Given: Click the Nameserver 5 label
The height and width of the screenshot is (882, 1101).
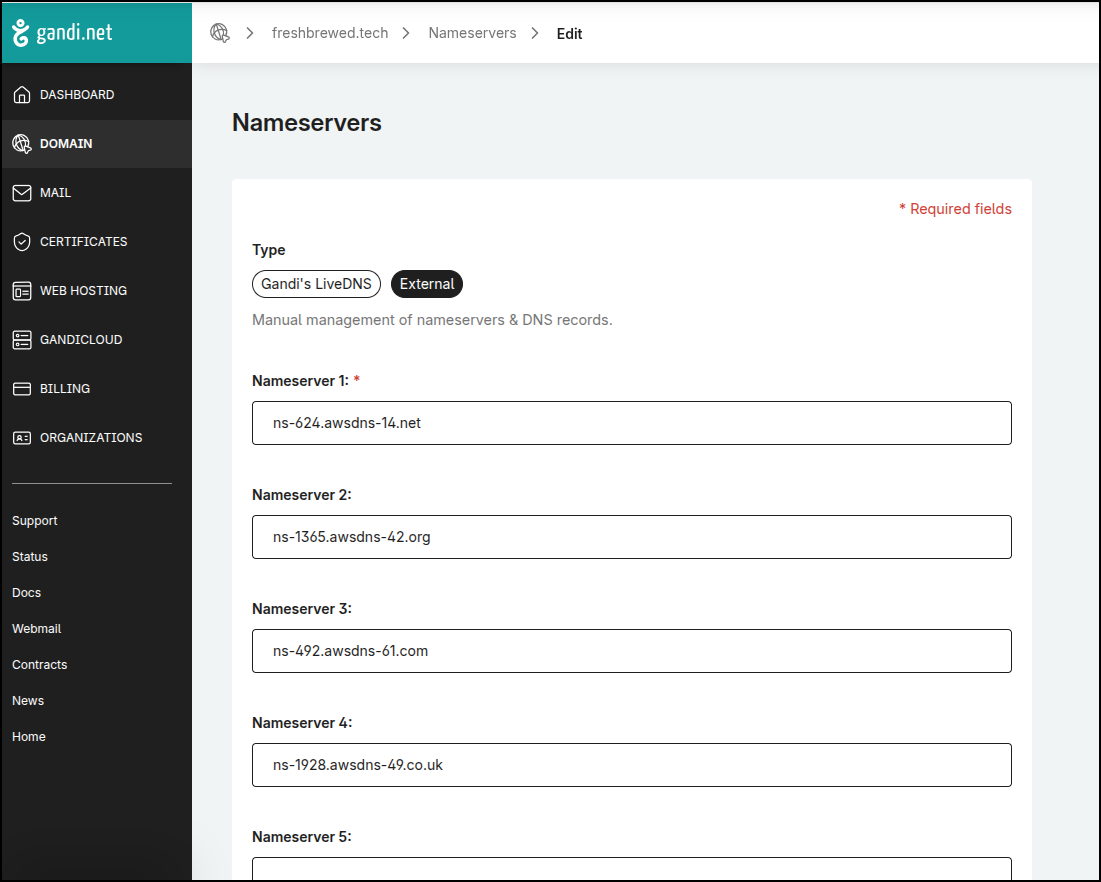Looking at the screenshot, I should tap(301, 837).
